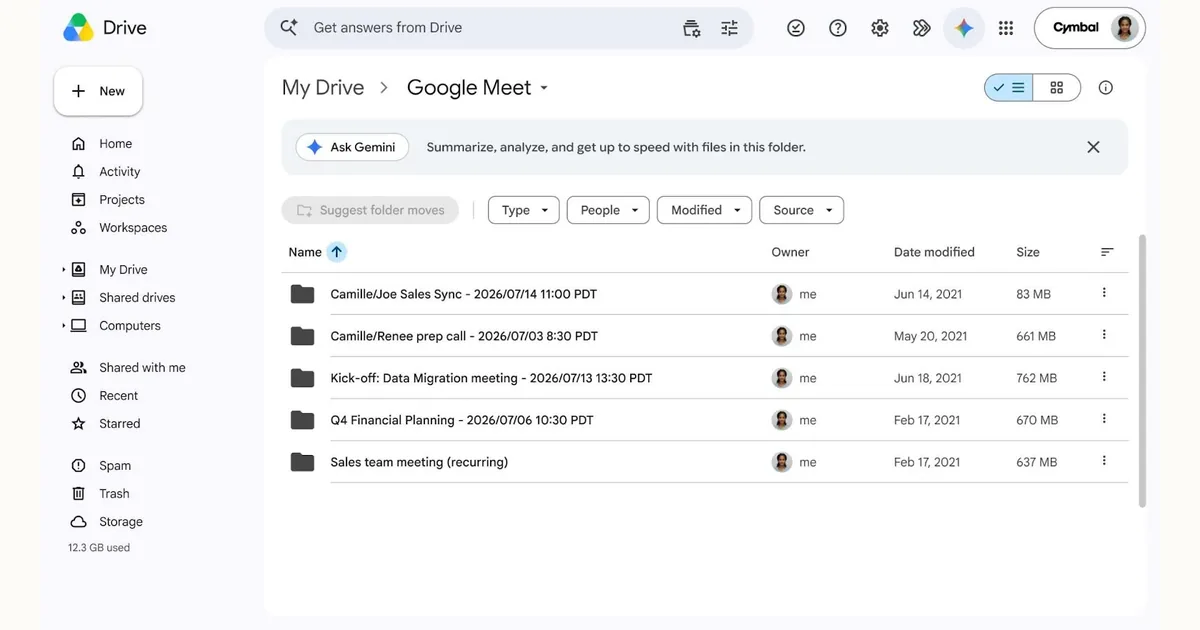Open the Source filter dropdown
This screenshot has width=1200, height=630.
pos(802,210)
